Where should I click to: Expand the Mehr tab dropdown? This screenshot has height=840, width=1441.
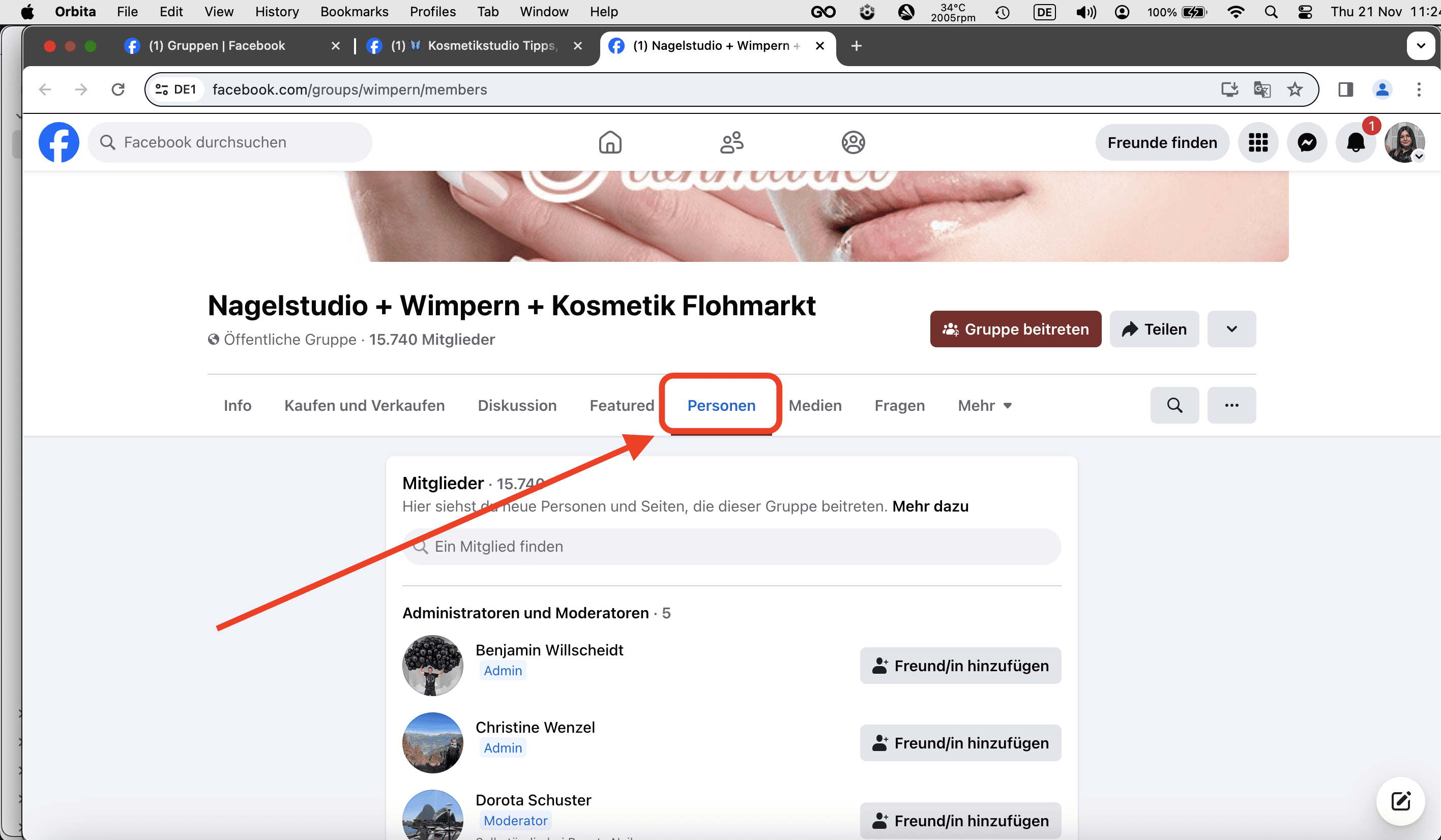tap(985, 405)
